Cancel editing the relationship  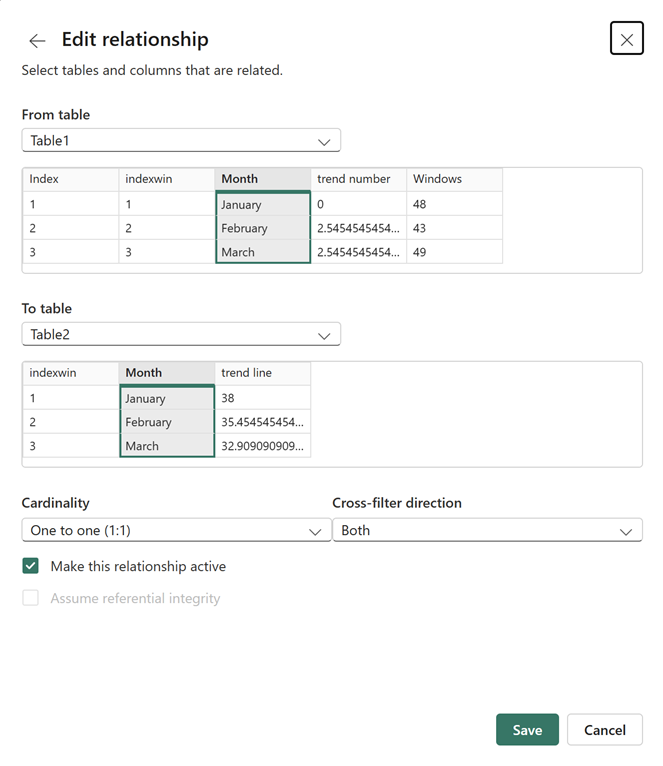click(604, 730)
